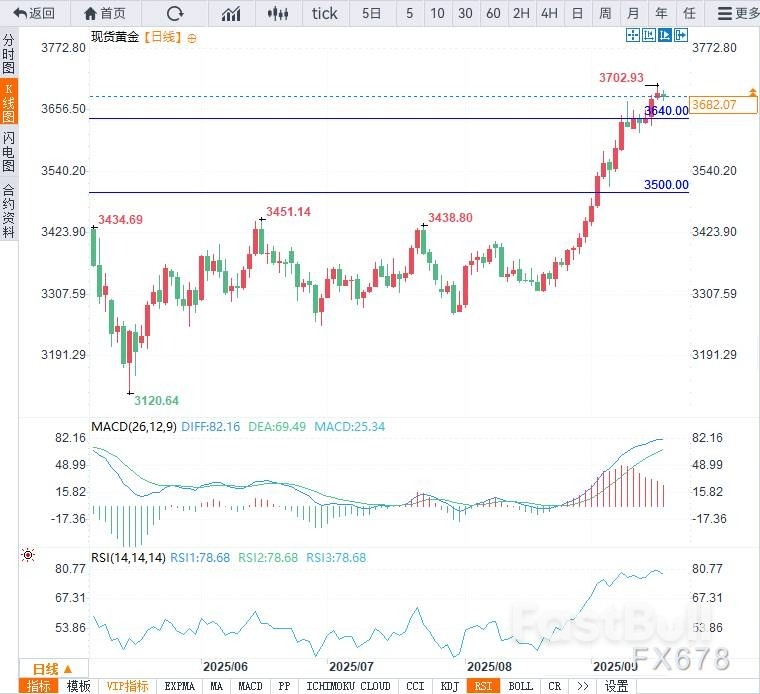Switch to the 分时图 side tab

coord(9,53)
